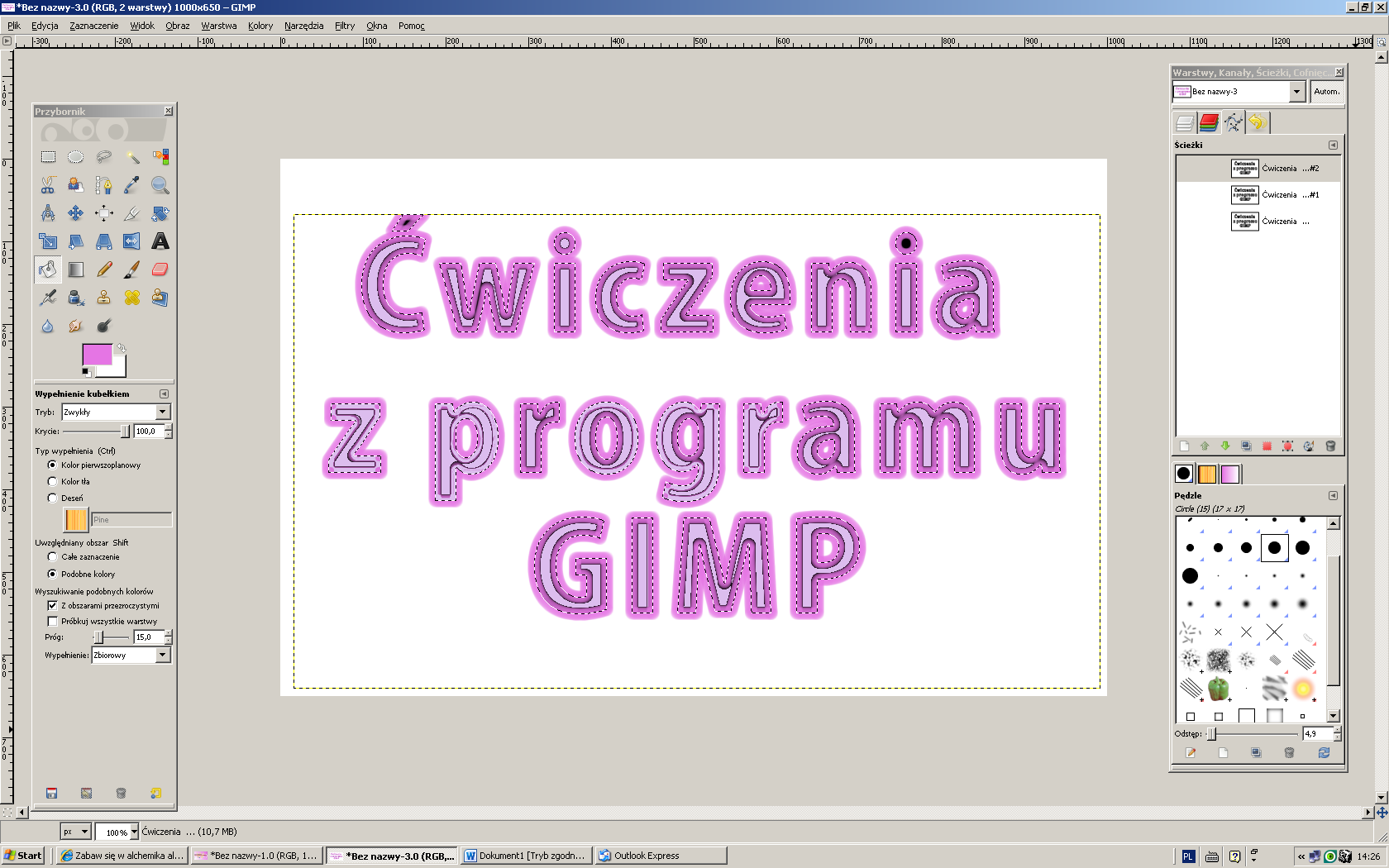The image size is (1389, 868).
Task: Open the Edycja menu
Action: tap(45, 26)
